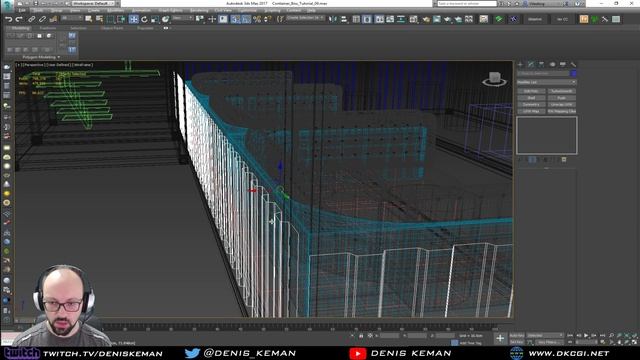
Task: Click the Symmetry modifier button
Action: pos(531,104)
